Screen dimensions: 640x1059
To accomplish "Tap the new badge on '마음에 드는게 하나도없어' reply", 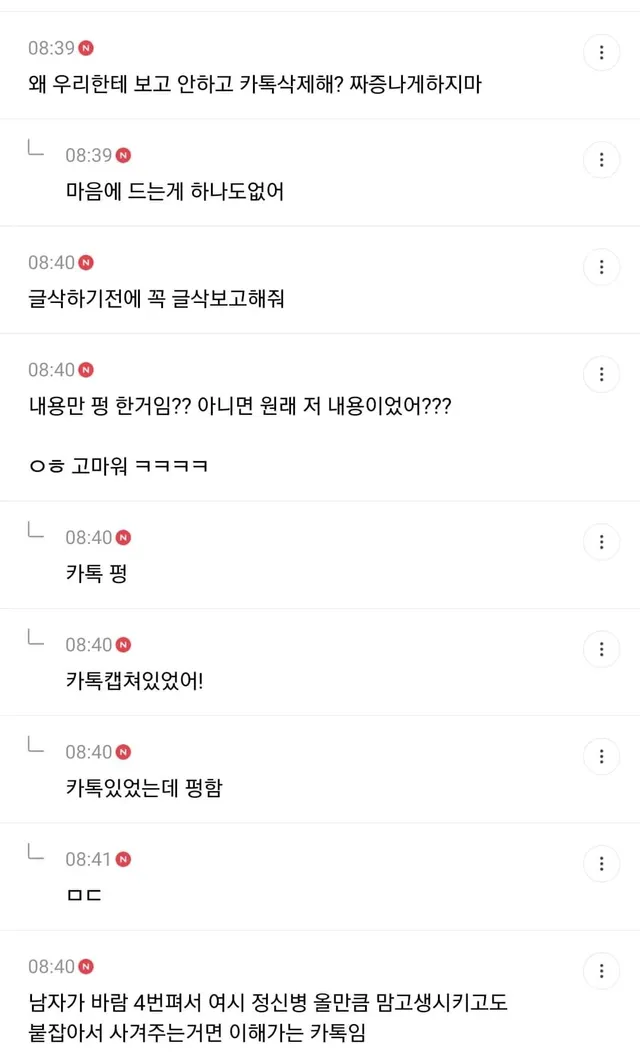I will 124,155.
